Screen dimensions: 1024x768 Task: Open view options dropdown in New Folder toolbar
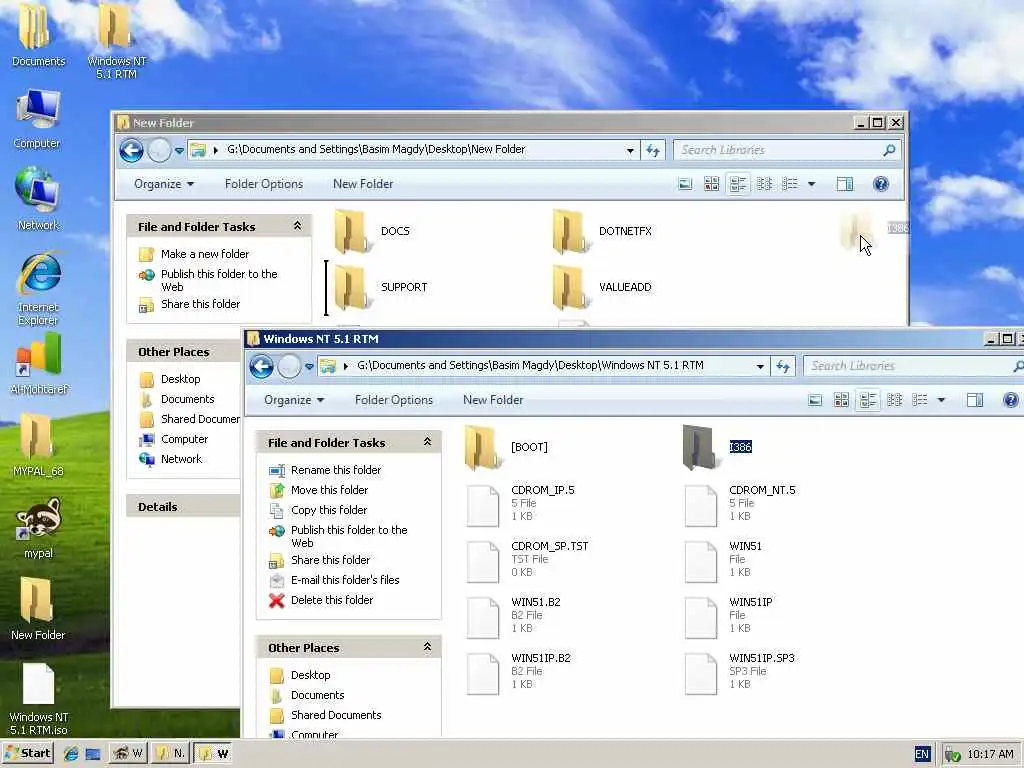tap(812, 184)
